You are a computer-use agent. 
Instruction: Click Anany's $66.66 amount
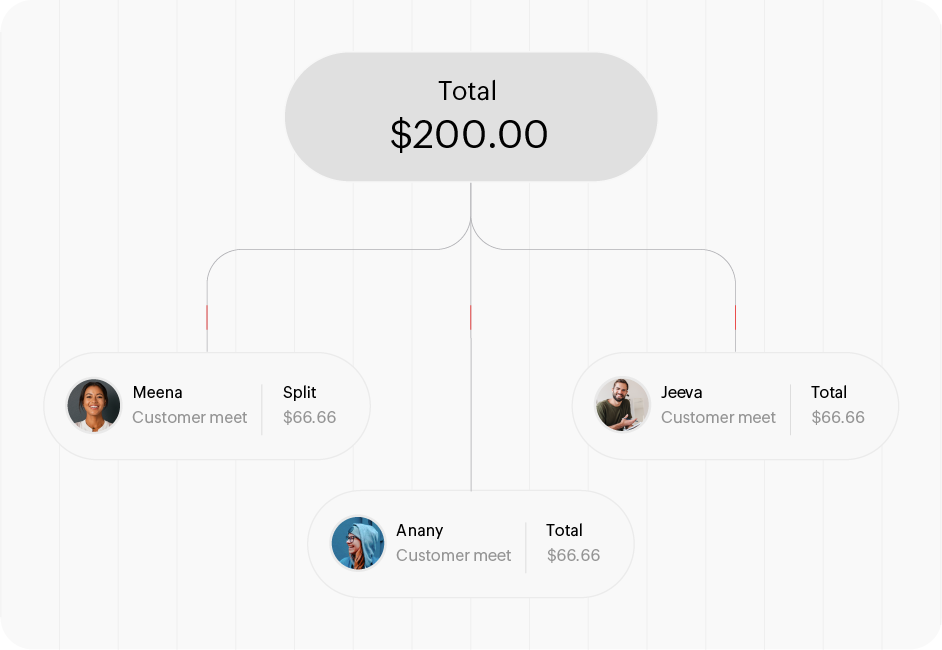[573, 555]
